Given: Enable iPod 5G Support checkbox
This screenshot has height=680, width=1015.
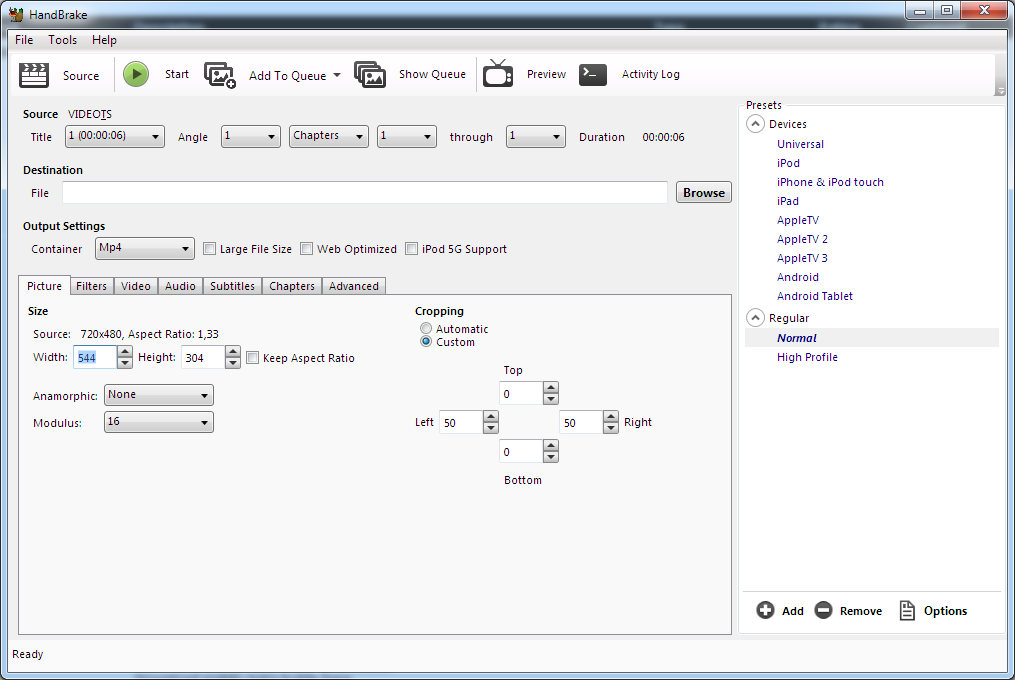Looking at the screenshot, I should coord(411,249).
